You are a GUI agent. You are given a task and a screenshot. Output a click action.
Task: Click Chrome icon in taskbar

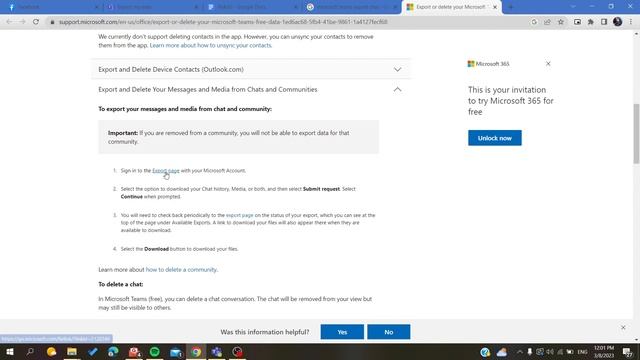click(196, 352)
